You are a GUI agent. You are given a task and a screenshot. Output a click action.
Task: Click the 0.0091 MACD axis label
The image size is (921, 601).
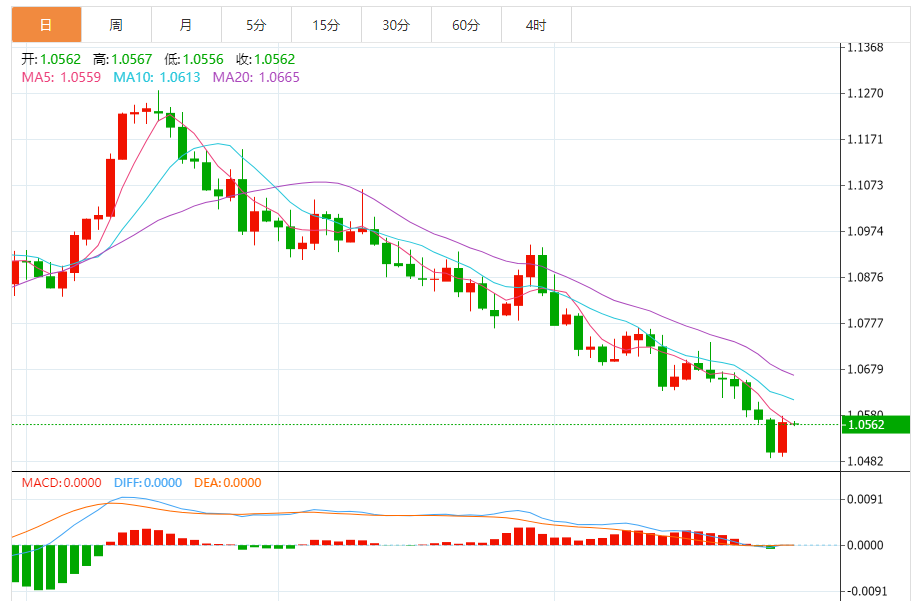coord(865,499)
